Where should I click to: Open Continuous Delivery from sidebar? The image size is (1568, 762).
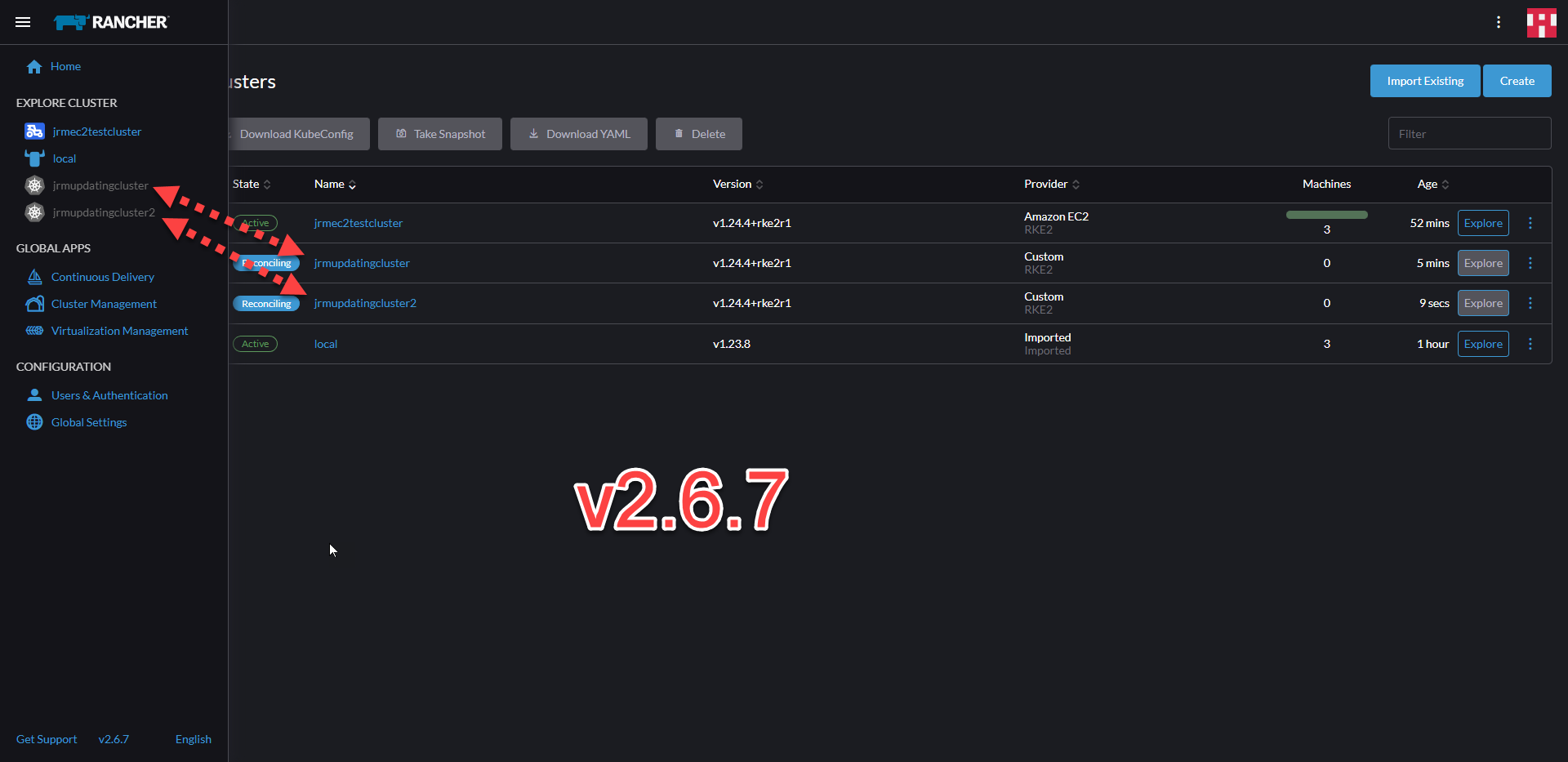[103, 277]
